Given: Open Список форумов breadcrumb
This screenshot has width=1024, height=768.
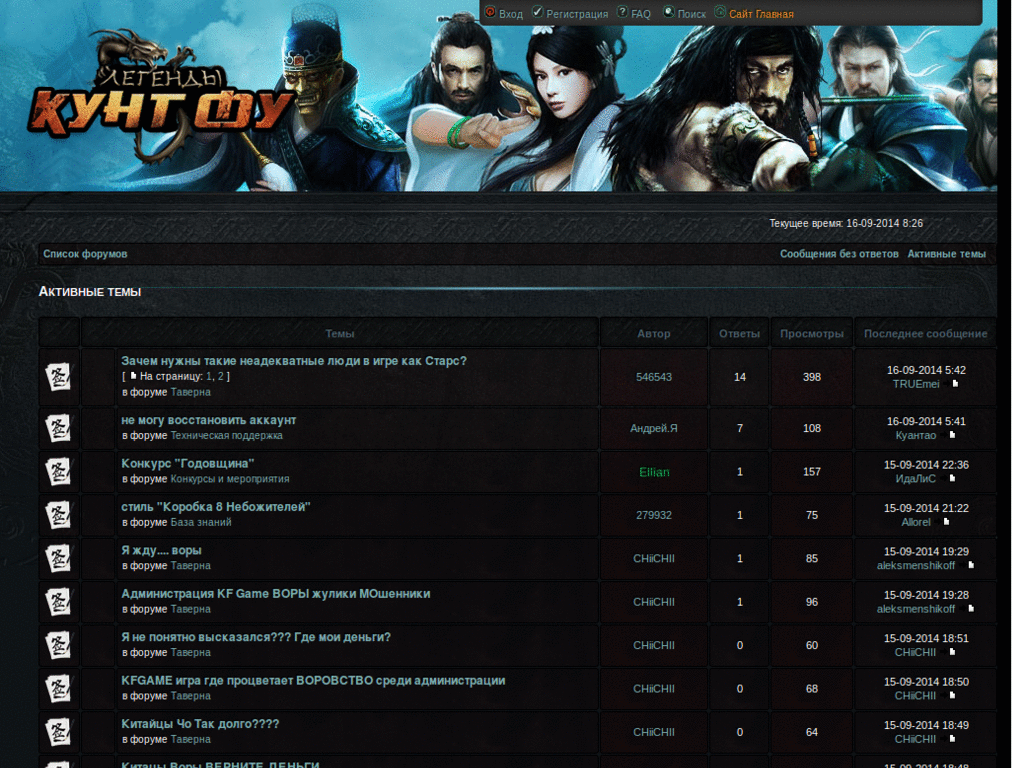Looking at the screenshot, I should (85, 254).
